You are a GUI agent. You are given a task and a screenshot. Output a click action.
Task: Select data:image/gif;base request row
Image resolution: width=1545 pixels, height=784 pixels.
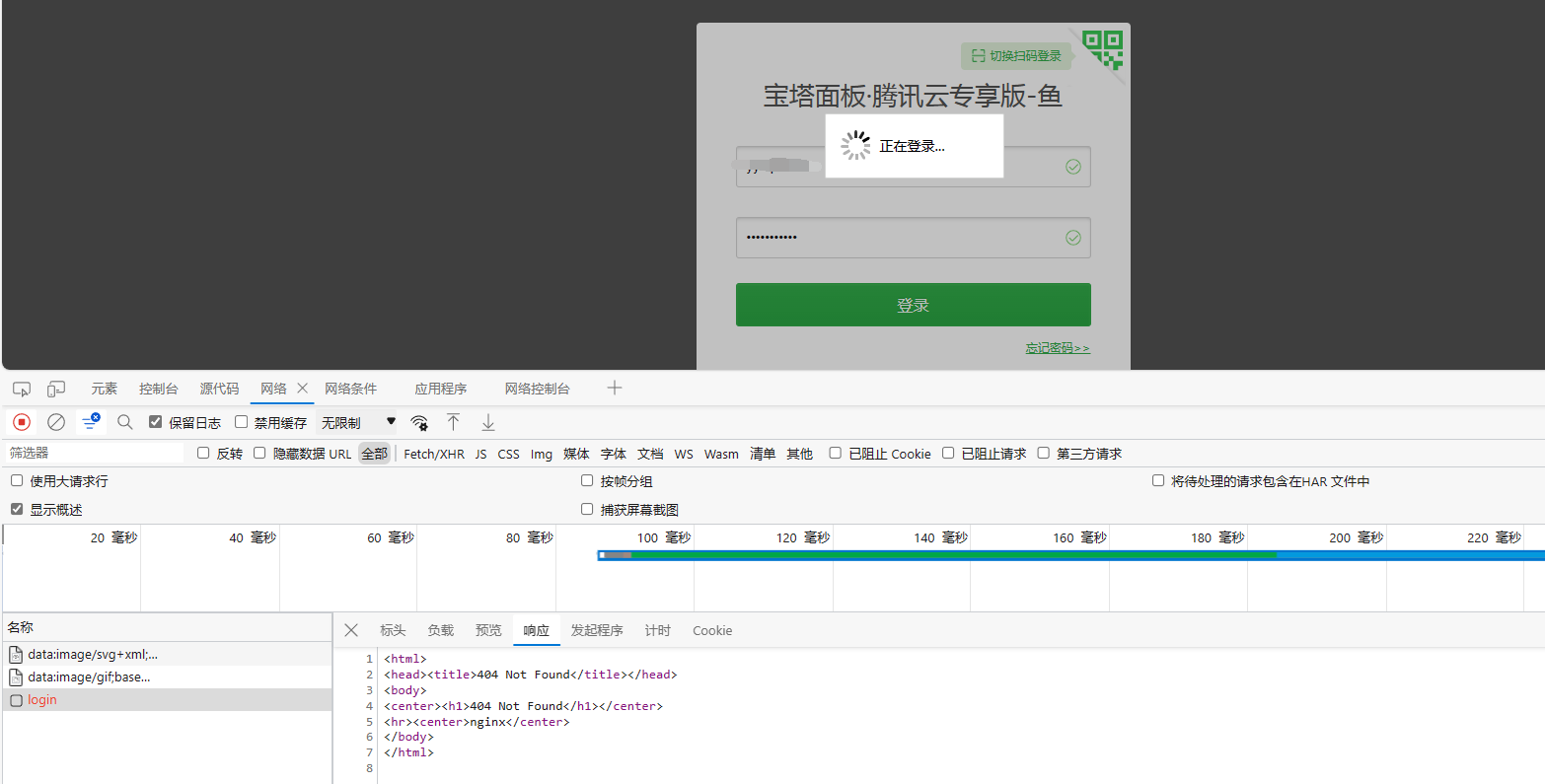(167, 677)
